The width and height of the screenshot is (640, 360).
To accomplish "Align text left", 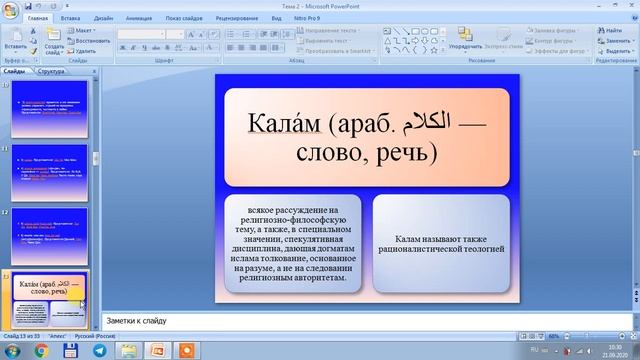I will [230, 48].
